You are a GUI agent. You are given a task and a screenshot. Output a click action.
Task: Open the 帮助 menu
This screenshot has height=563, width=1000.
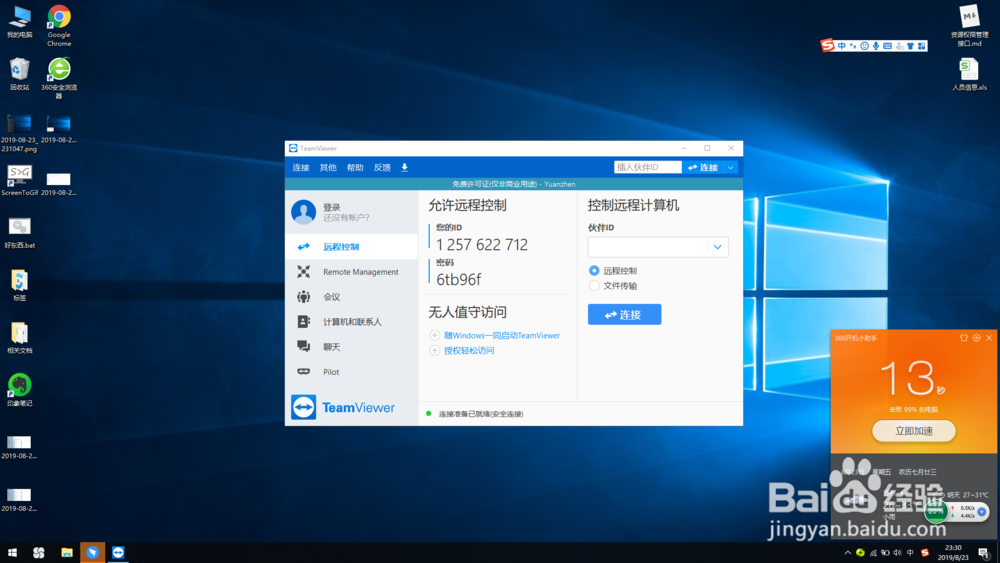355,168
